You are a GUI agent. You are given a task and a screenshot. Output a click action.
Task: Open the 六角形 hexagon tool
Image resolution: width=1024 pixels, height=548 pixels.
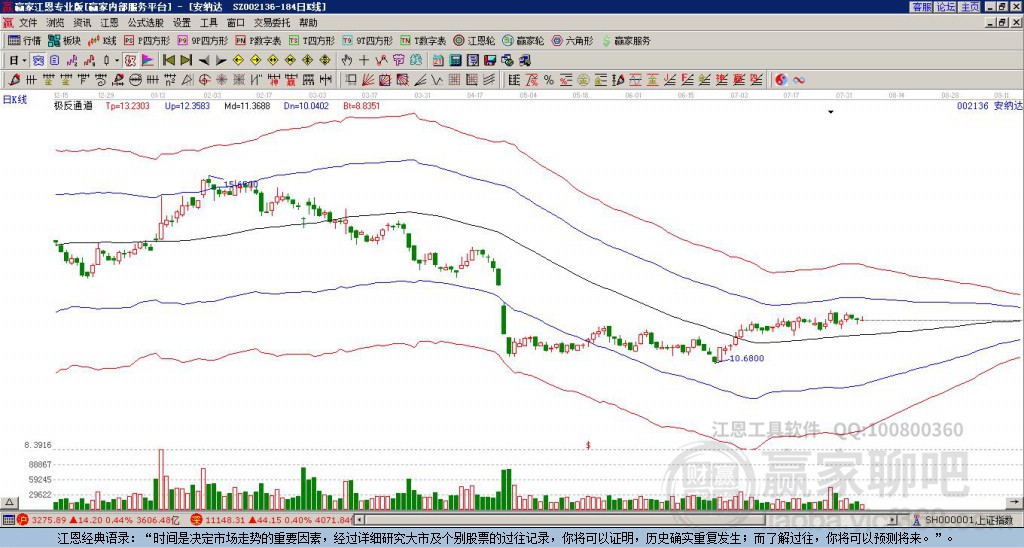coord(572,40)
